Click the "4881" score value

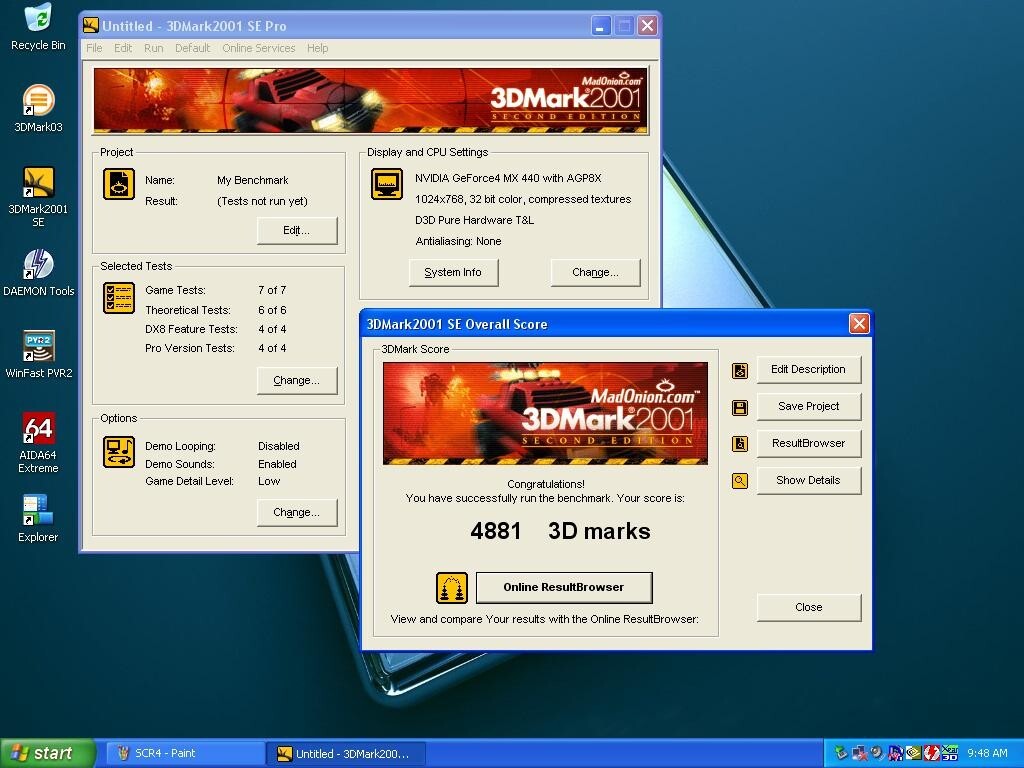(x=496, y=532)
